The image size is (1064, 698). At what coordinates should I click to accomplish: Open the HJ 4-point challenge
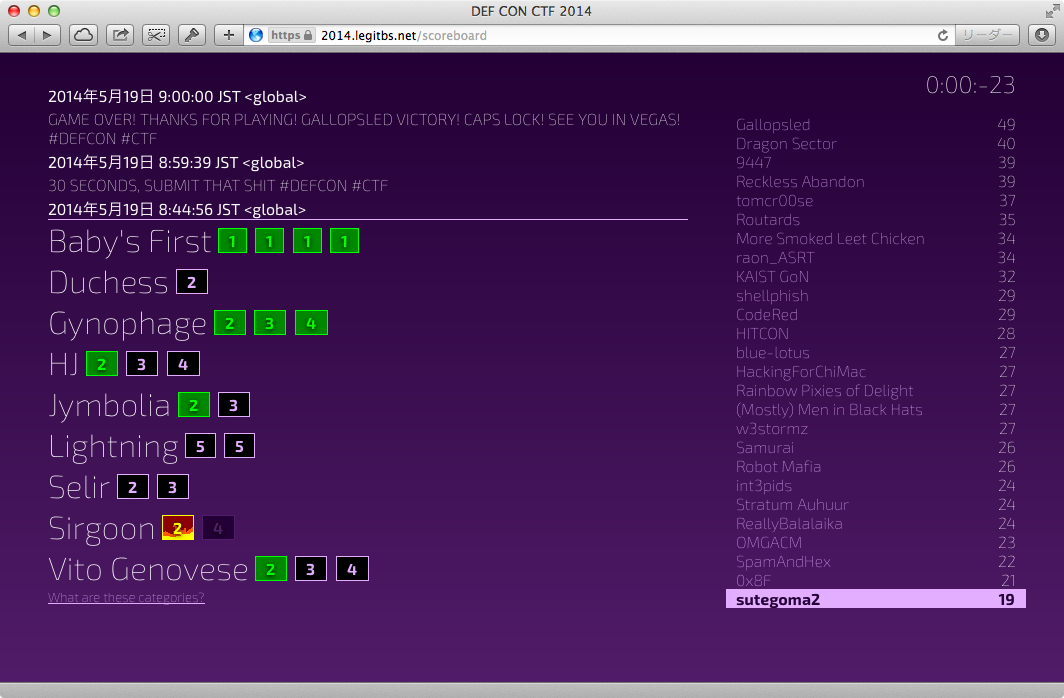[x=183, y=364]
